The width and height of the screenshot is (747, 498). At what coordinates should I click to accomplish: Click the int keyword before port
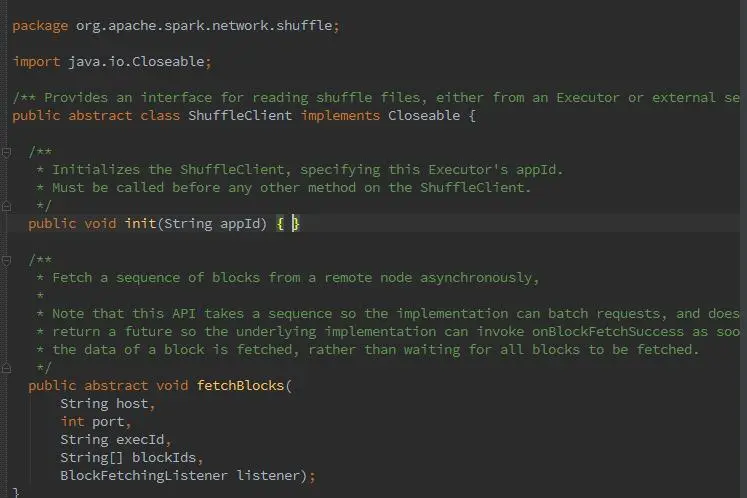pos(72,422)
